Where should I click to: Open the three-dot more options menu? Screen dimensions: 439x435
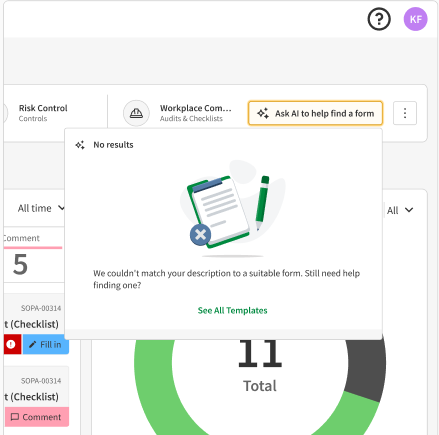click(405, 113)
